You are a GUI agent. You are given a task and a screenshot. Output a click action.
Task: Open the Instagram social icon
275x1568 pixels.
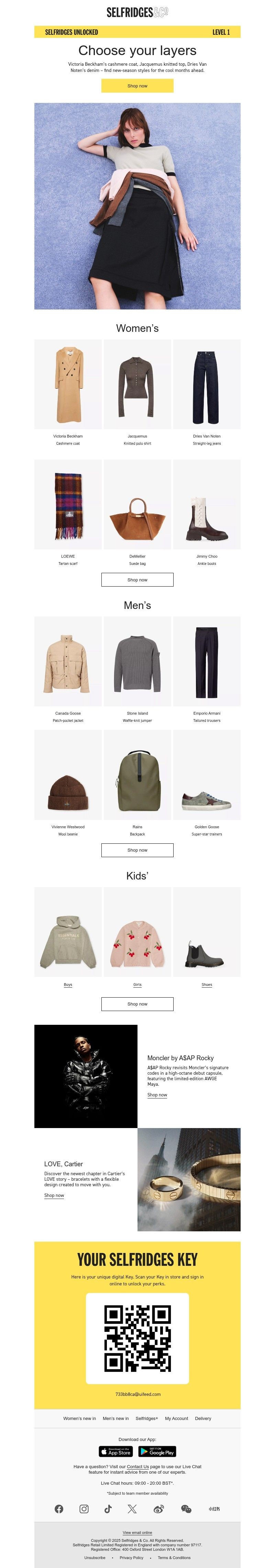(84, 1508)
